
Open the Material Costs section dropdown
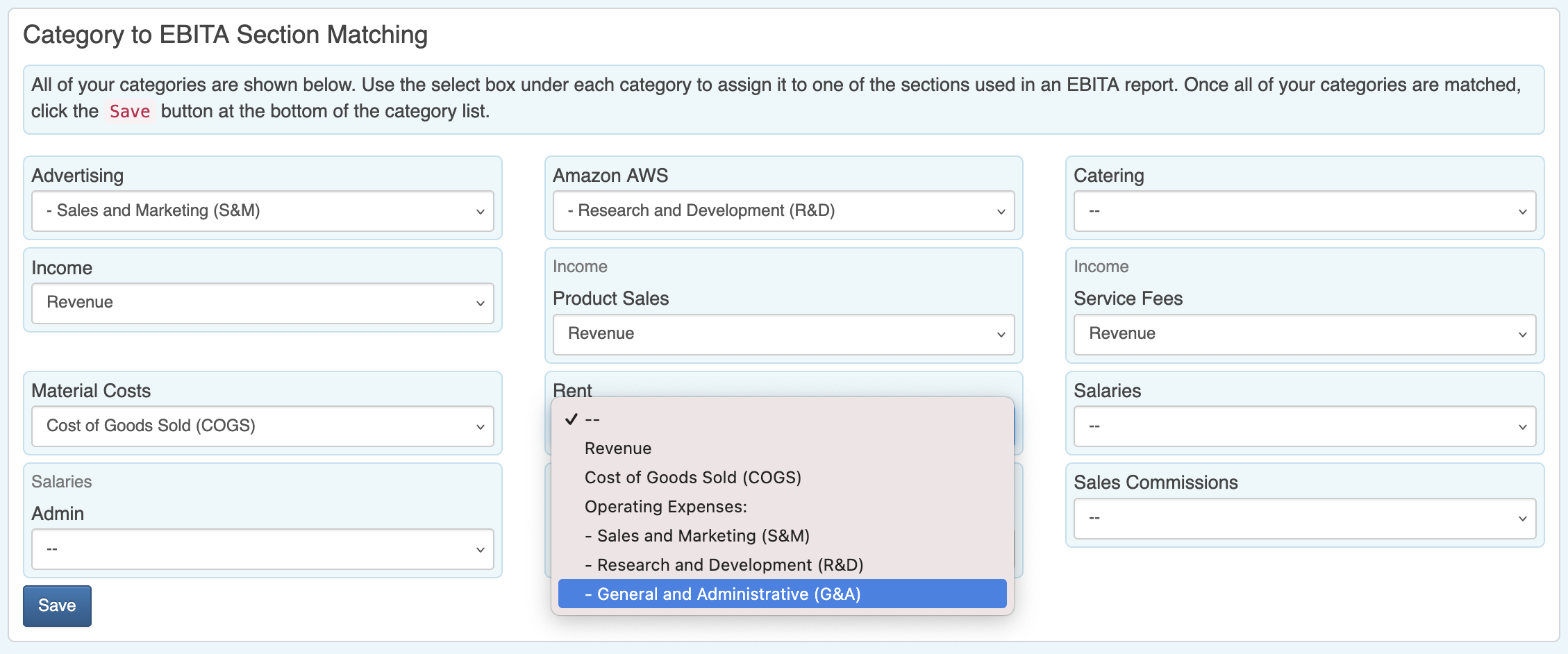262,426
